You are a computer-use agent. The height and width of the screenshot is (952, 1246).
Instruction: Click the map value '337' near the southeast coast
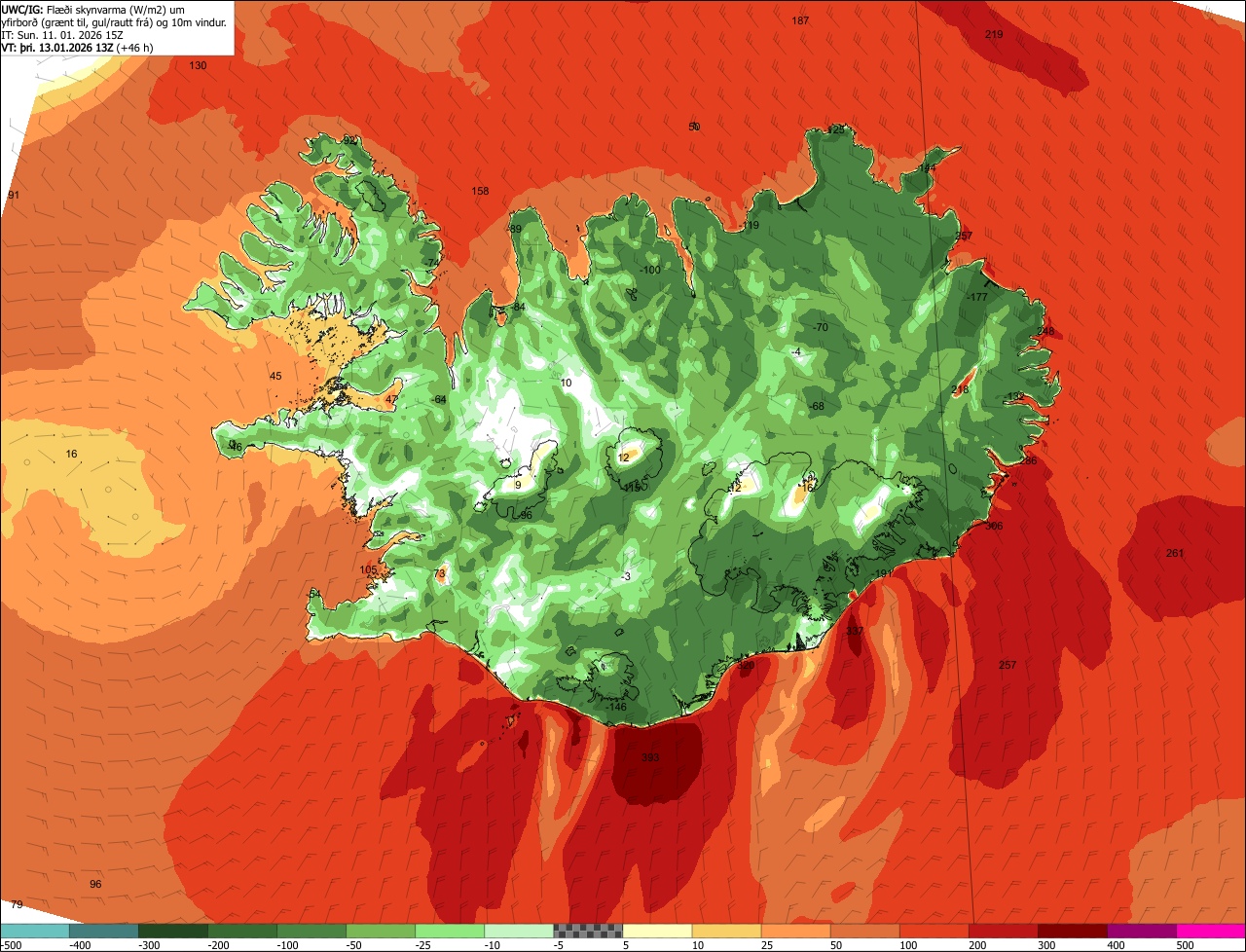[x=855, y=632]
